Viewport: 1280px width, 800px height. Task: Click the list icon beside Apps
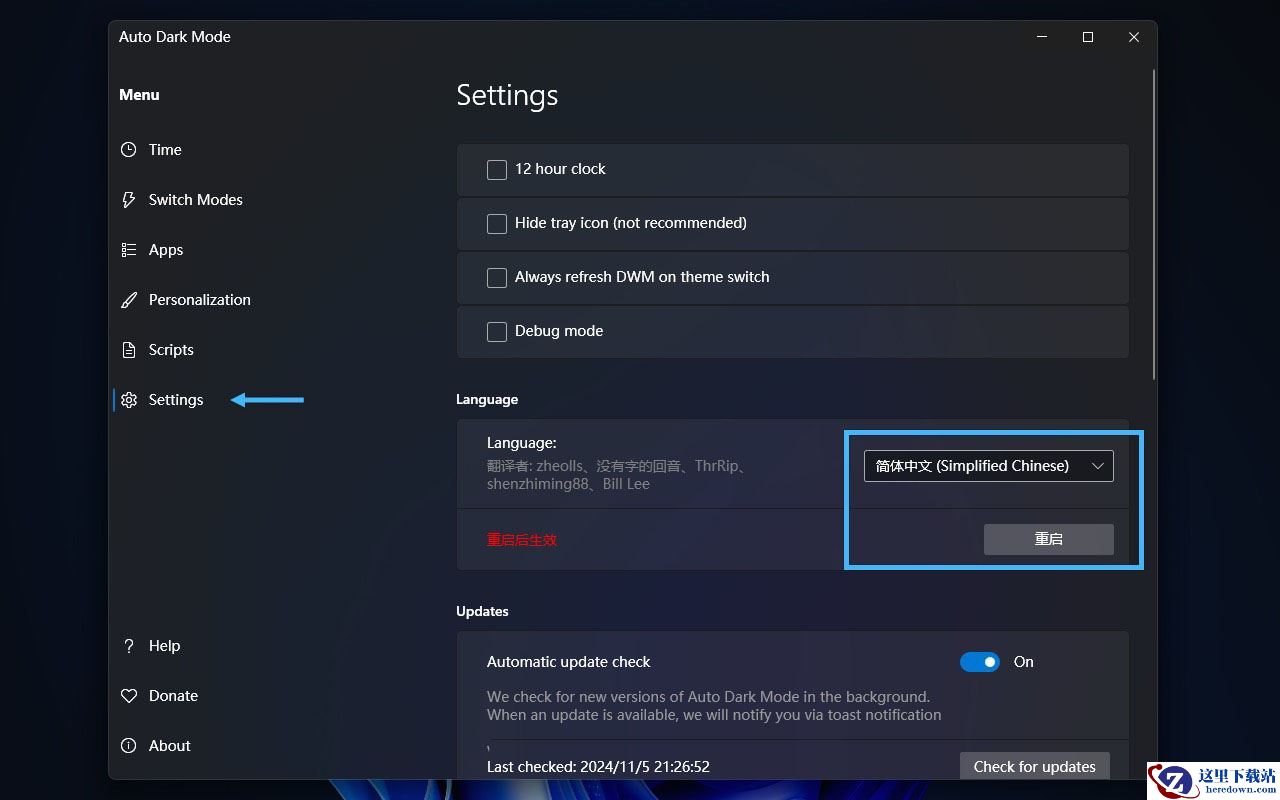(x=128, y=250)
